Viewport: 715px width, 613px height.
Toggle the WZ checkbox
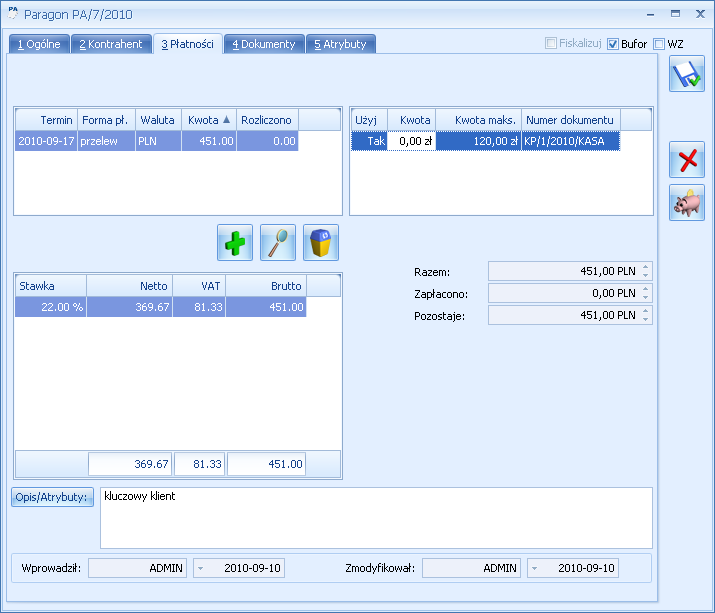[659, 44]
